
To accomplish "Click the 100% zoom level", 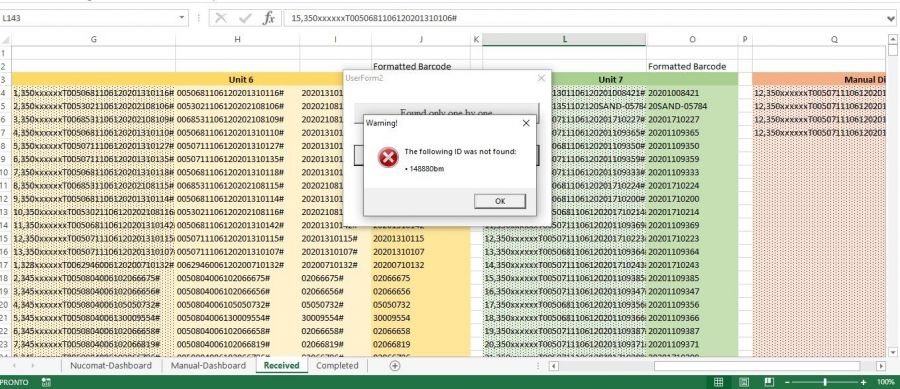I will click(x=885, y=382).
